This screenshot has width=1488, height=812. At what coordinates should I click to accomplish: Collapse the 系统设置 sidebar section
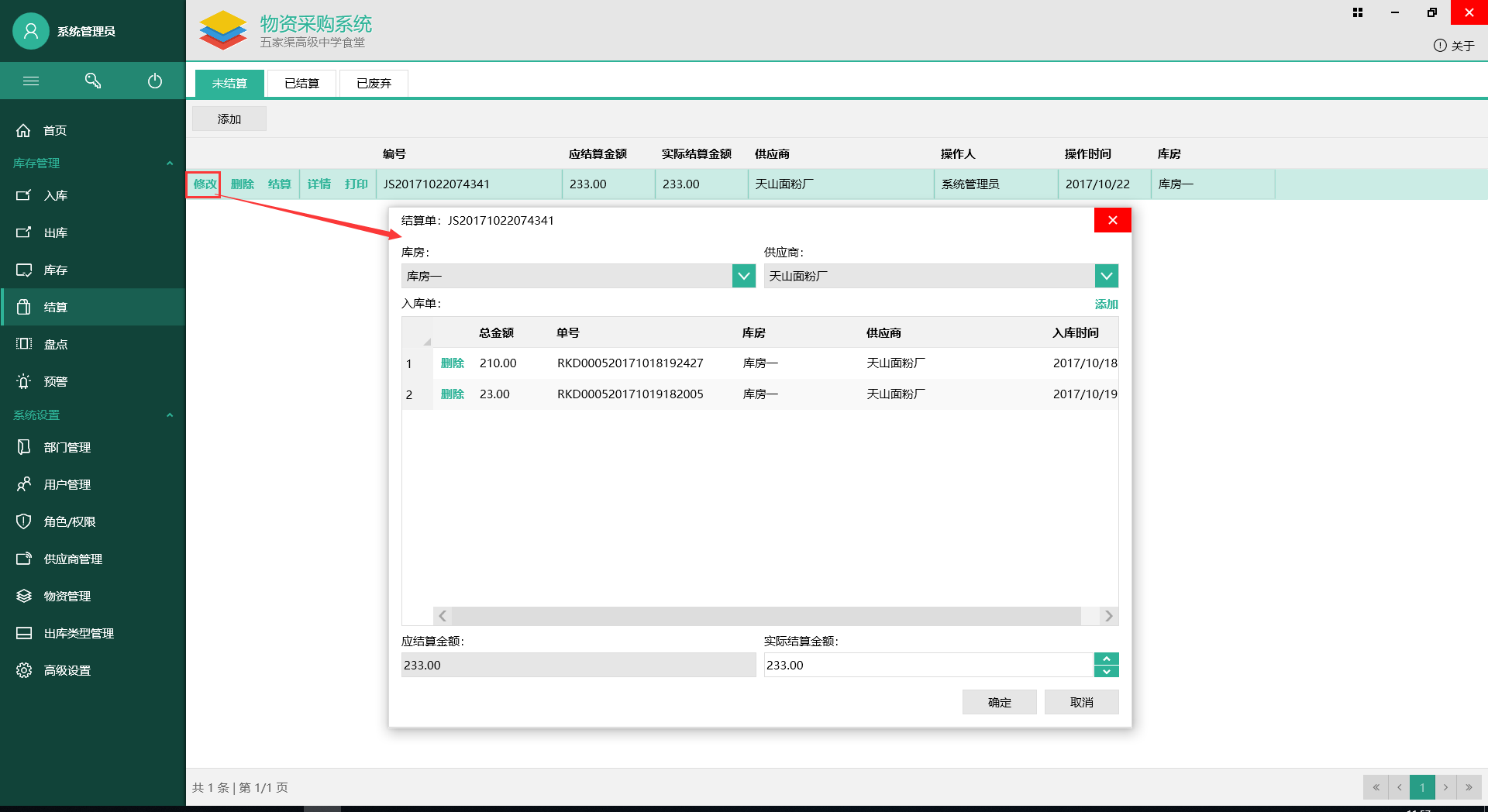pos(170,415)
